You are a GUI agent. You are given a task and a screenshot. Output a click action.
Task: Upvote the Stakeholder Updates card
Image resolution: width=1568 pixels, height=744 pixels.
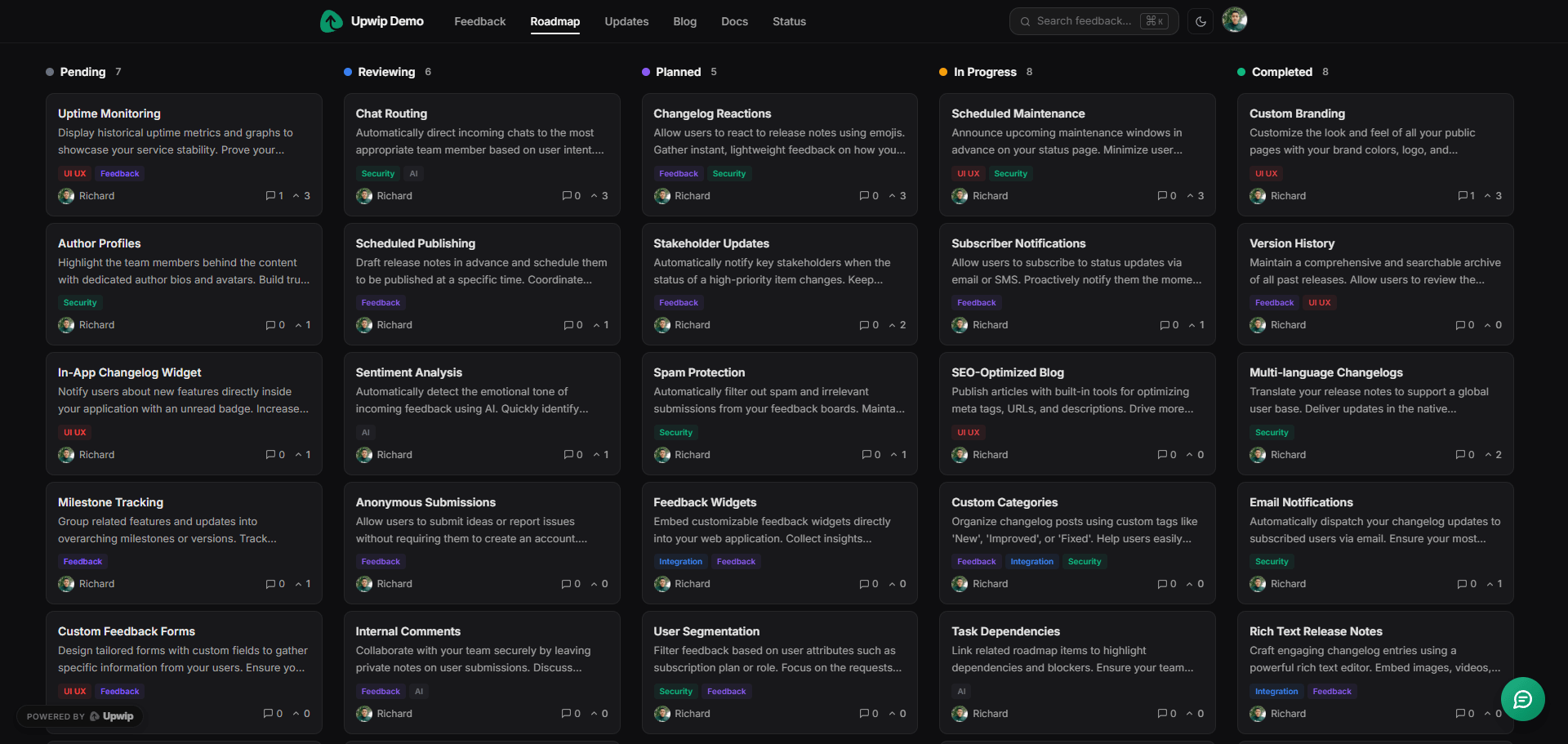898,325
